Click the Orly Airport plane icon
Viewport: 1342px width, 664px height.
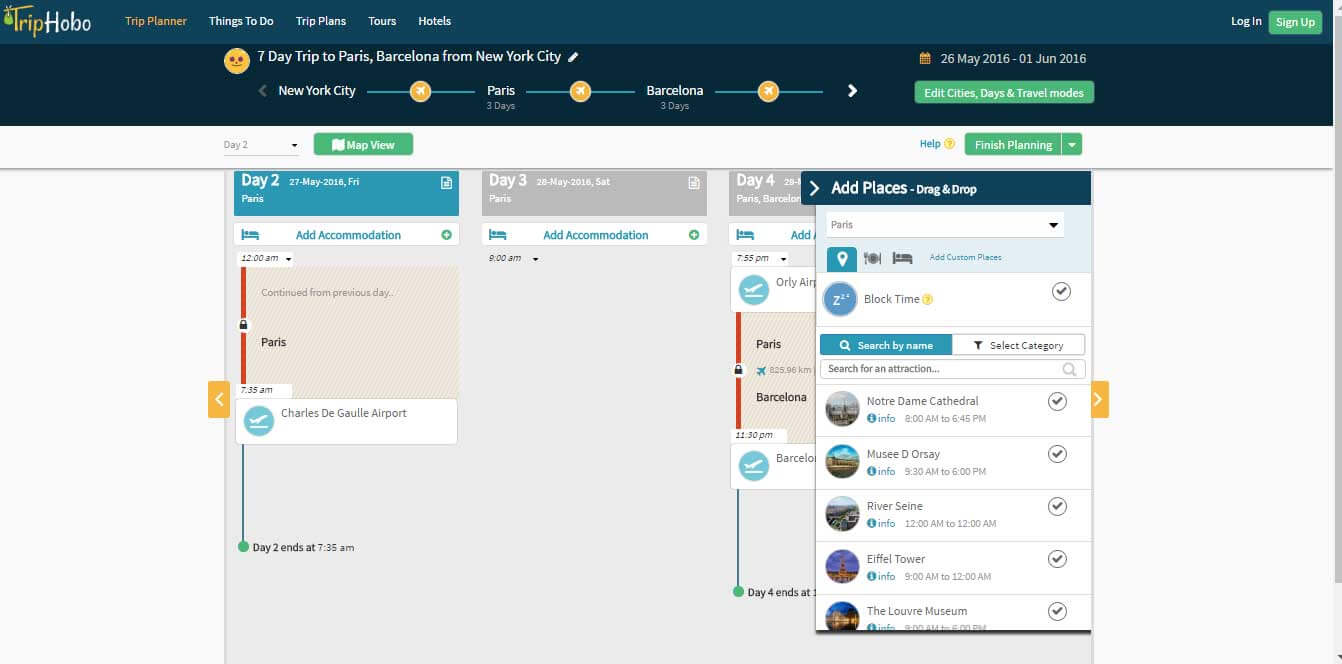pos(753,290)
